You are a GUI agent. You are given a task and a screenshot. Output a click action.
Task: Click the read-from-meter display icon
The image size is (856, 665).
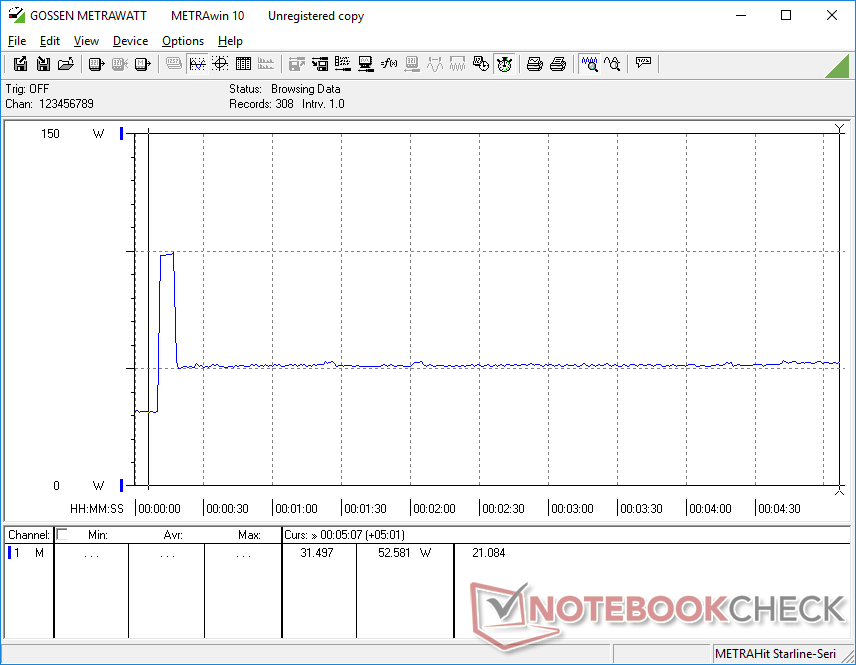pyautogui.click(x=96, y=64)
